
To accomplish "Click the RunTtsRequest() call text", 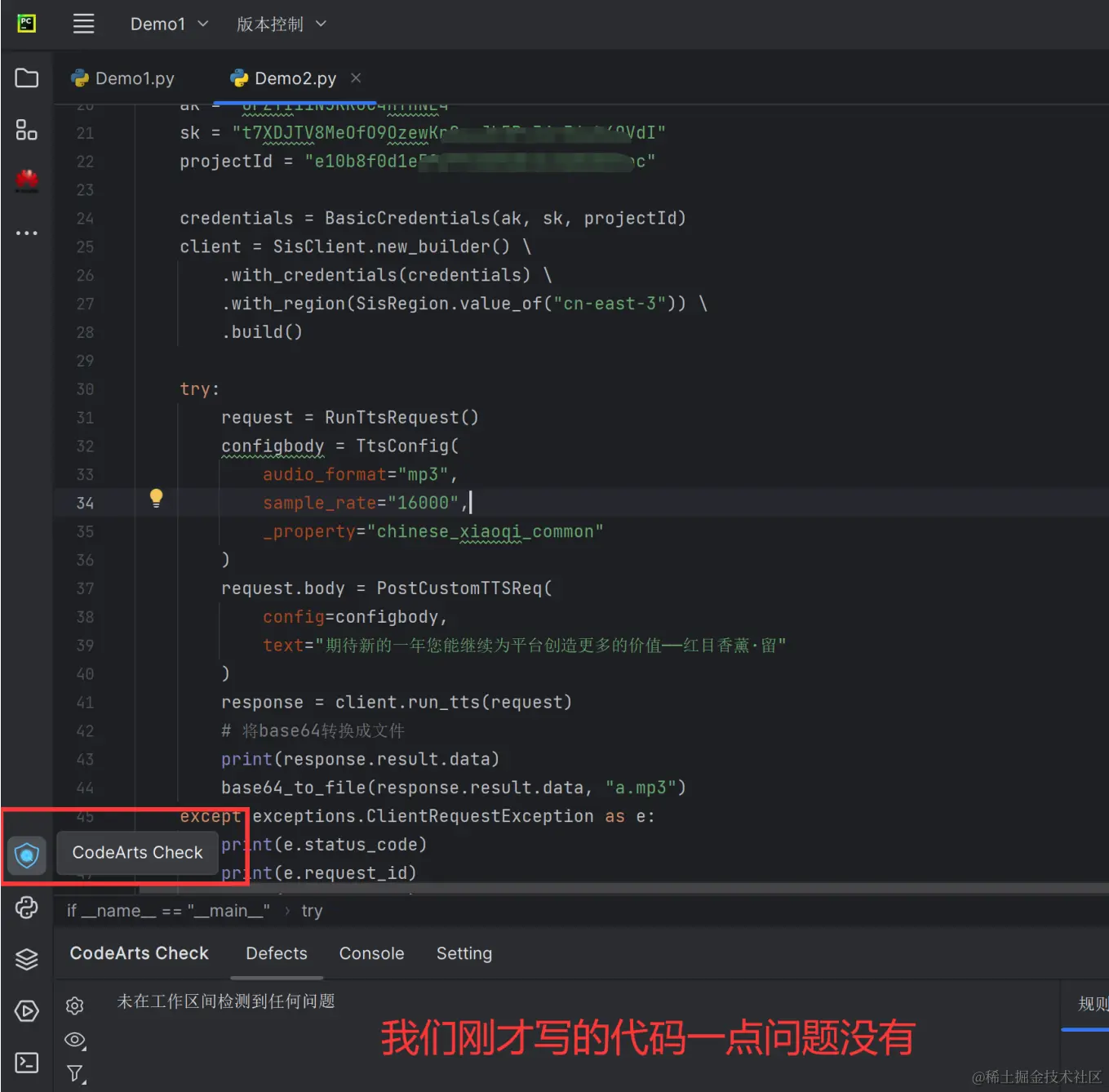I will (x=401, y=418).
